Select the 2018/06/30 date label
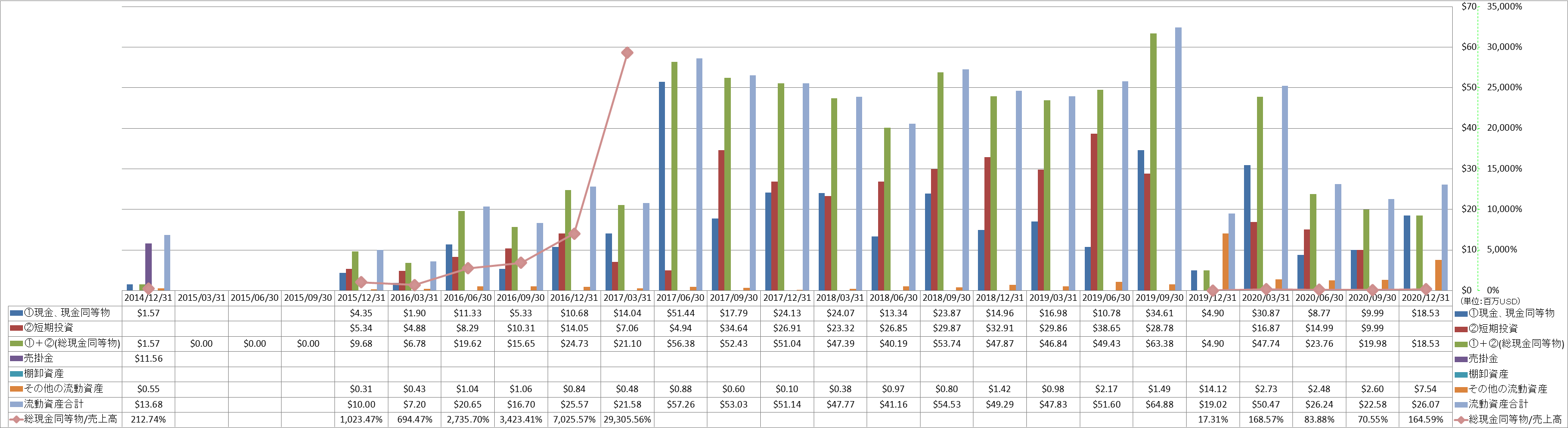Screen dimensions: 1568x428 (x=894, y=298)
